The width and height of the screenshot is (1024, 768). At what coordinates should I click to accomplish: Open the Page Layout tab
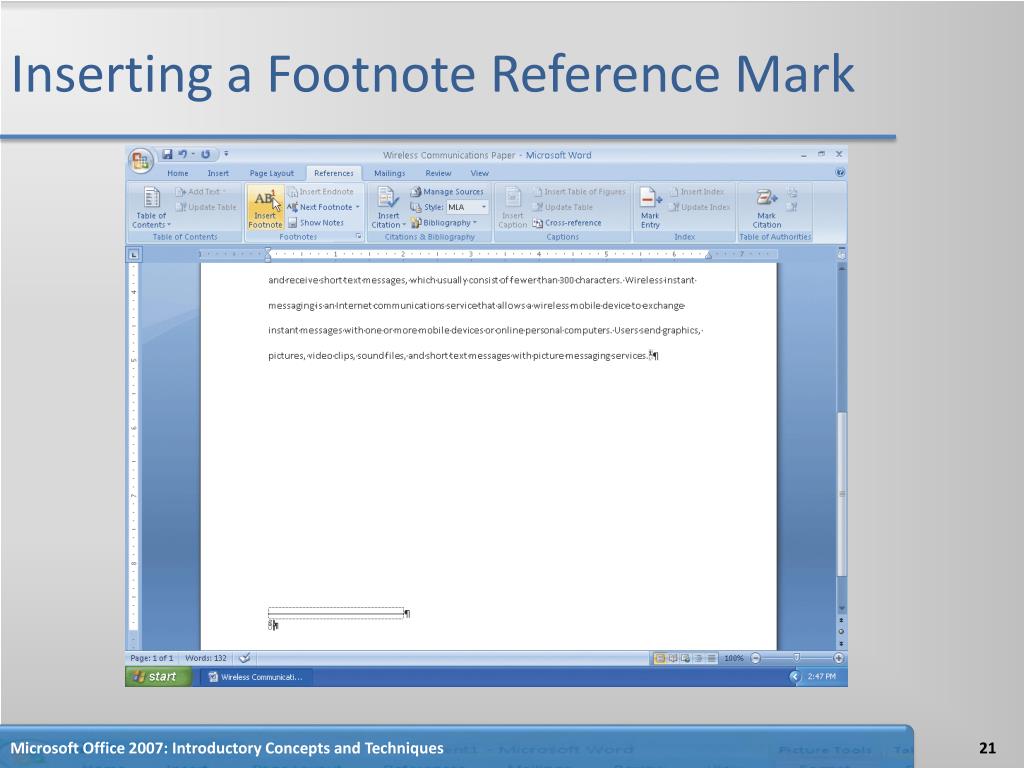tap(272, 173)
